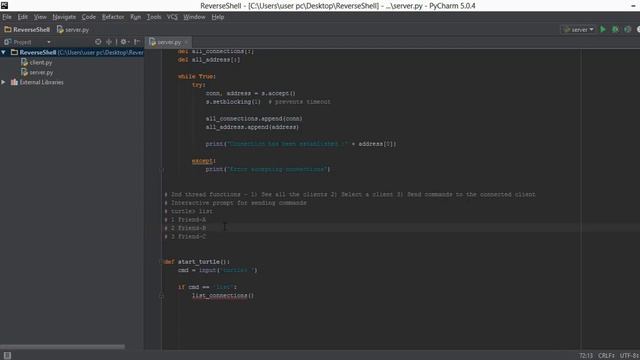Image resolution: width=640 pixels, height=360 pixels.
Task: Open the Navigate menu
Action: tap(64, 17)
